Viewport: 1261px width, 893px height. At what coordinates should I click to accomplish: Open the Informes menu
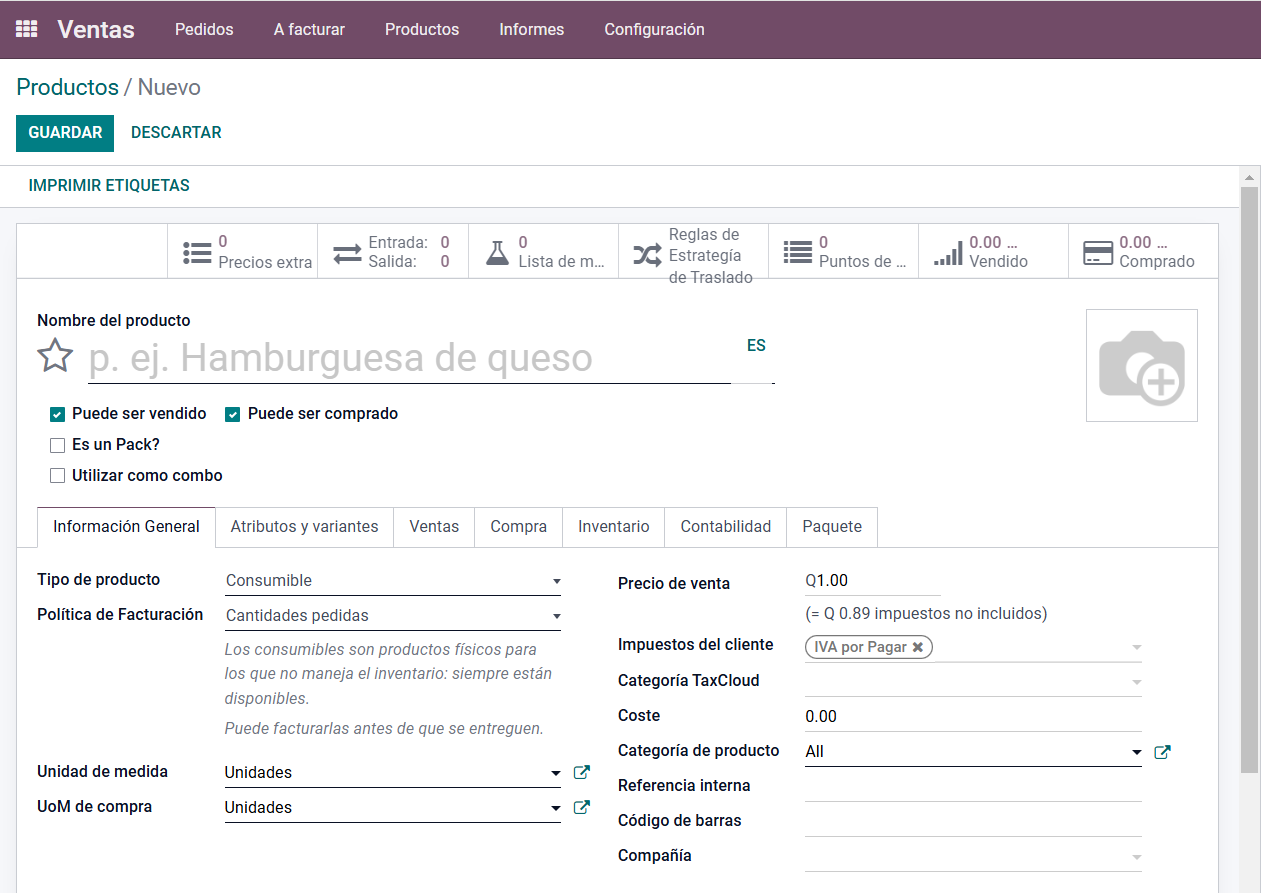tap(531, 30)
